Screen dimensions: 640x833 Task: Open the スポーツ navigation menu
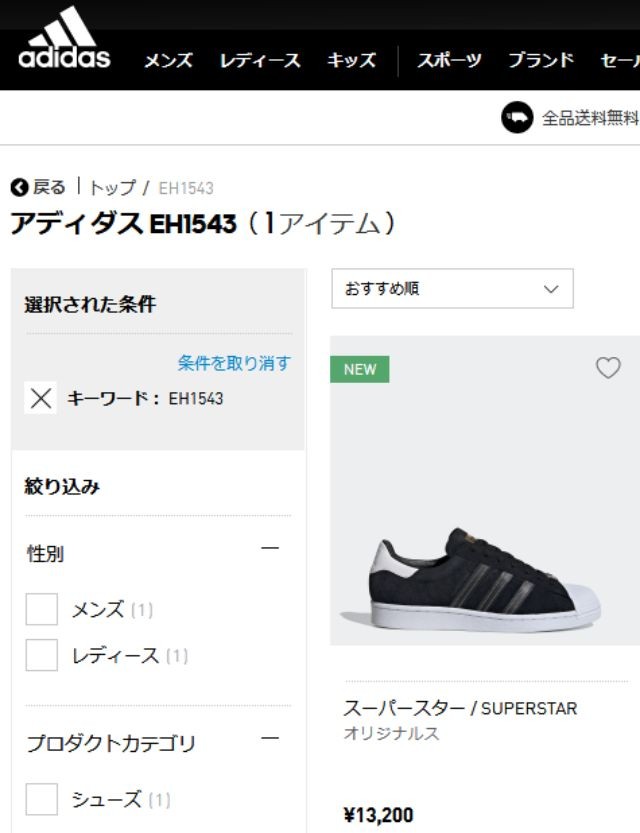449,60
